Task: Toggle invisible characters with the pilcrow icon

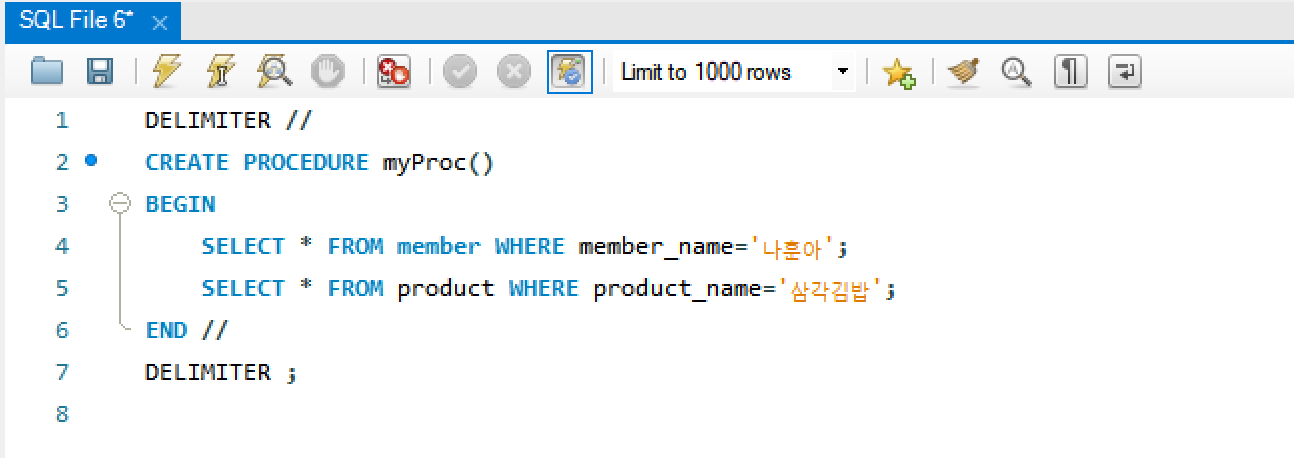Action: coord(1071,72)
